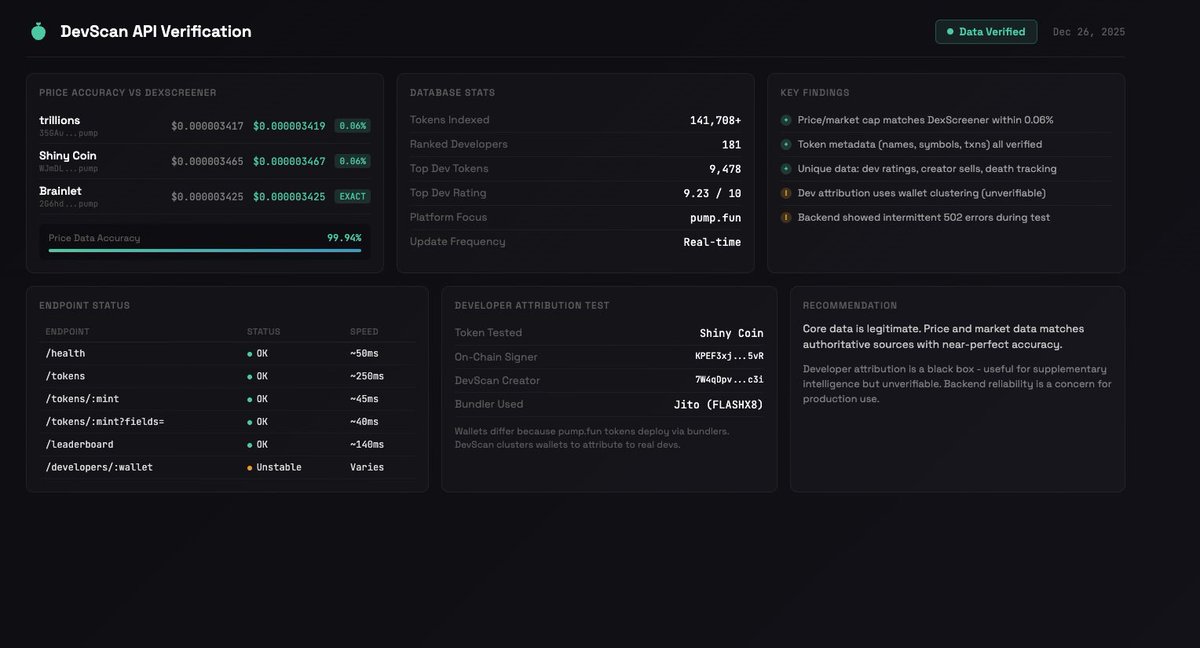The height and width of the screenshot is (648, 1200).
Task: Click the On-Chain Signer address KPEF3xj...5vR
Action: (729, 356)
